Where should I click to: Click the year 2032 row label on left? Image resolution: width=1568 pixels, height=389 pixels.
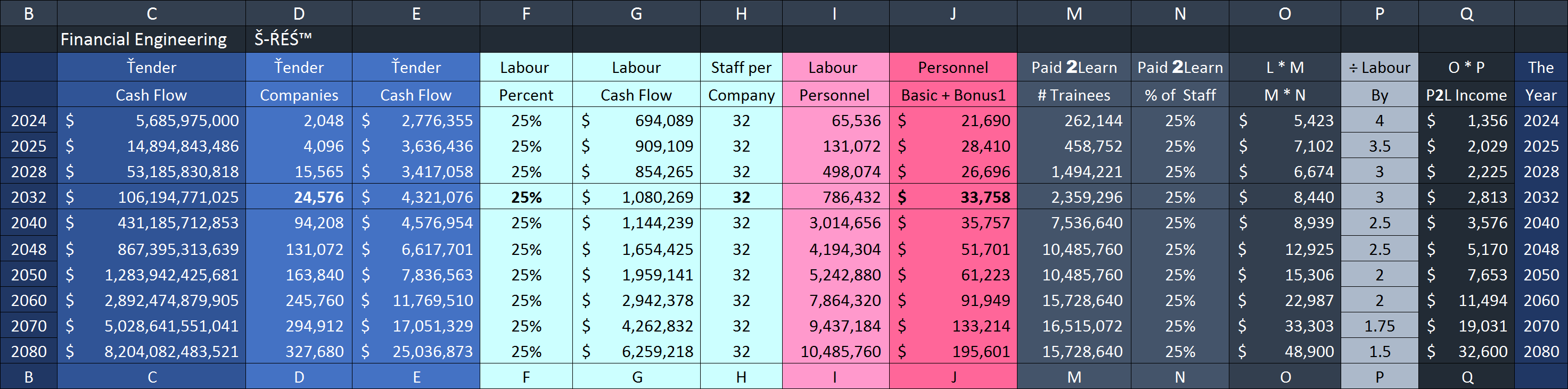point(29,197)
